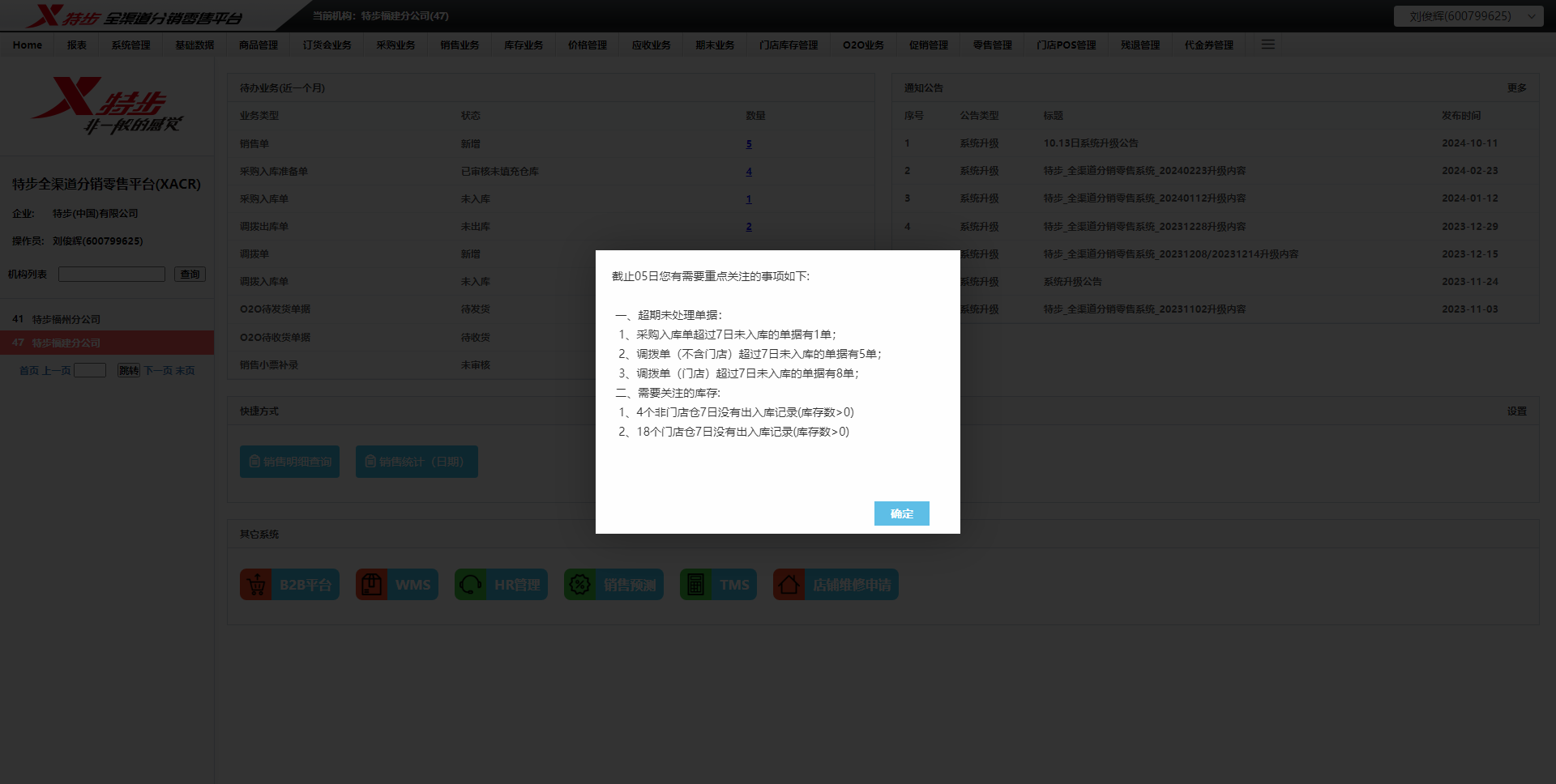Open notice 特步_全渠道分销零售系统_20240112升级内容
1556x784 pixels.
(1144, 198)
